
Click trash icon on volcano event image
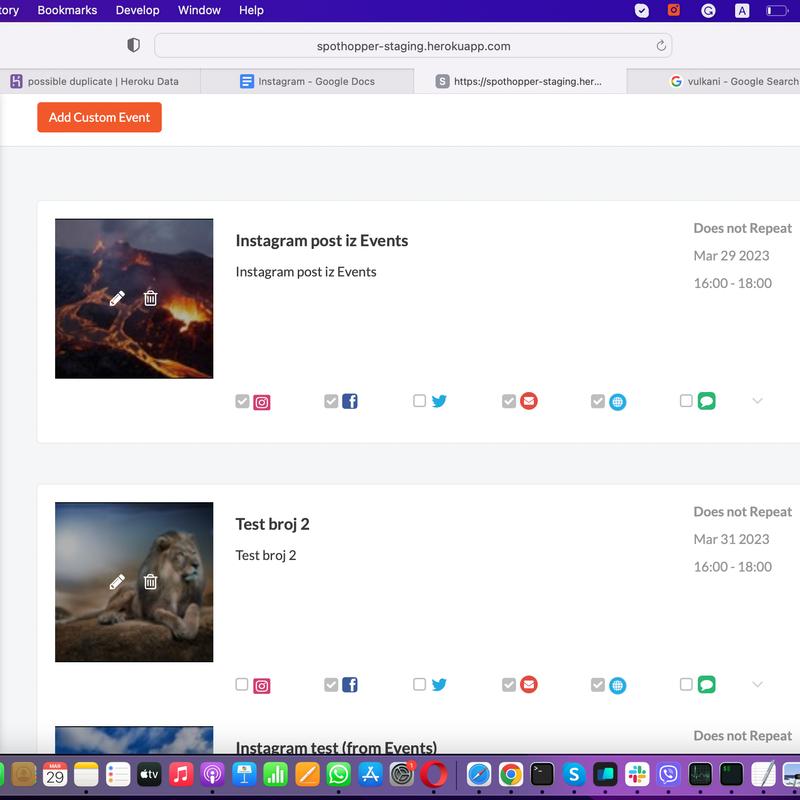point(150,298)
